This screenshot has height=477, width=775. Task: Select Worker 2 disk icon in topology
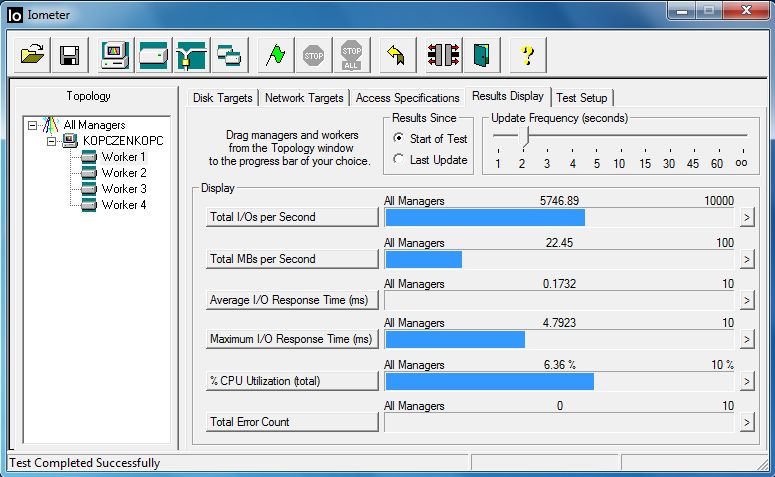88,173
